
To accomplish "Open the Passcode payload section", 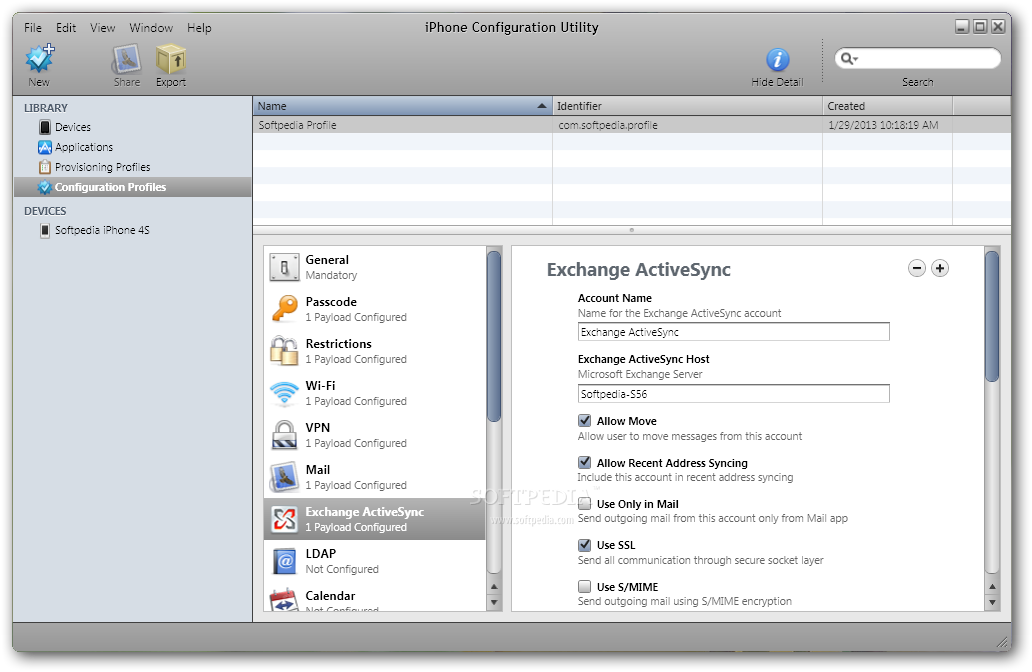I will (375, 309).
